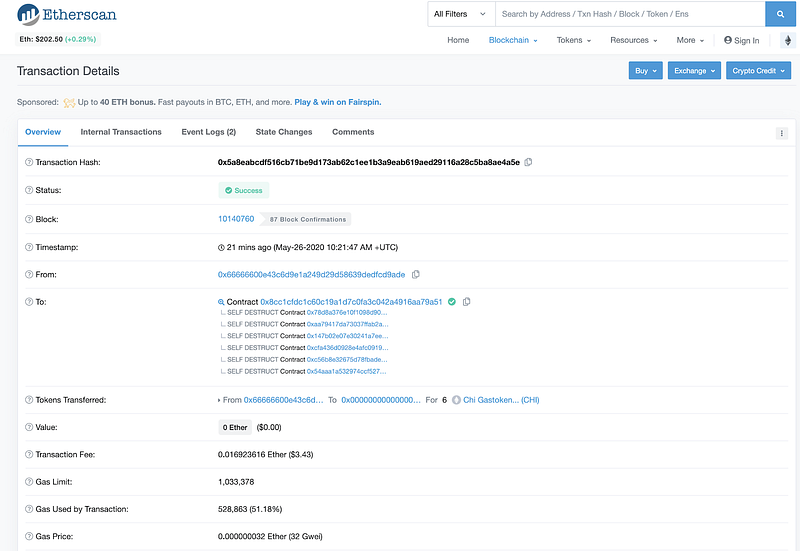Click the Ethereum logo icon in navbar
The width and height of the screenshot is (800, 551).
[x=786, y=41]
